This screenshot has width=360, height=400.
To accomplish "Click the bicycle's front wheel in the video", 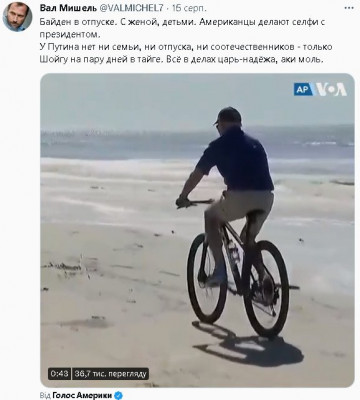I will [x=203, y=278].
